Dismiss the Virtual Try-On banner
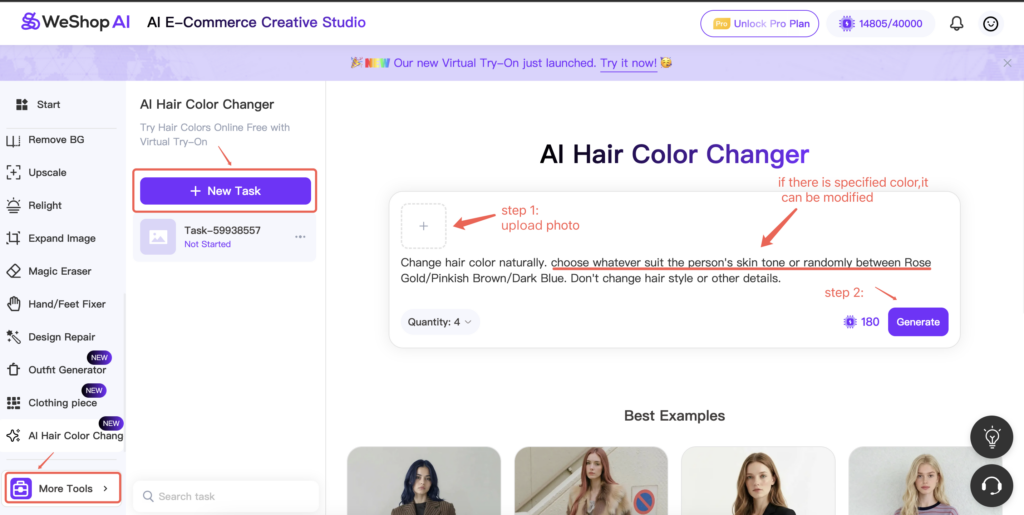The image size is (1024, 515). pos(1007,63)
